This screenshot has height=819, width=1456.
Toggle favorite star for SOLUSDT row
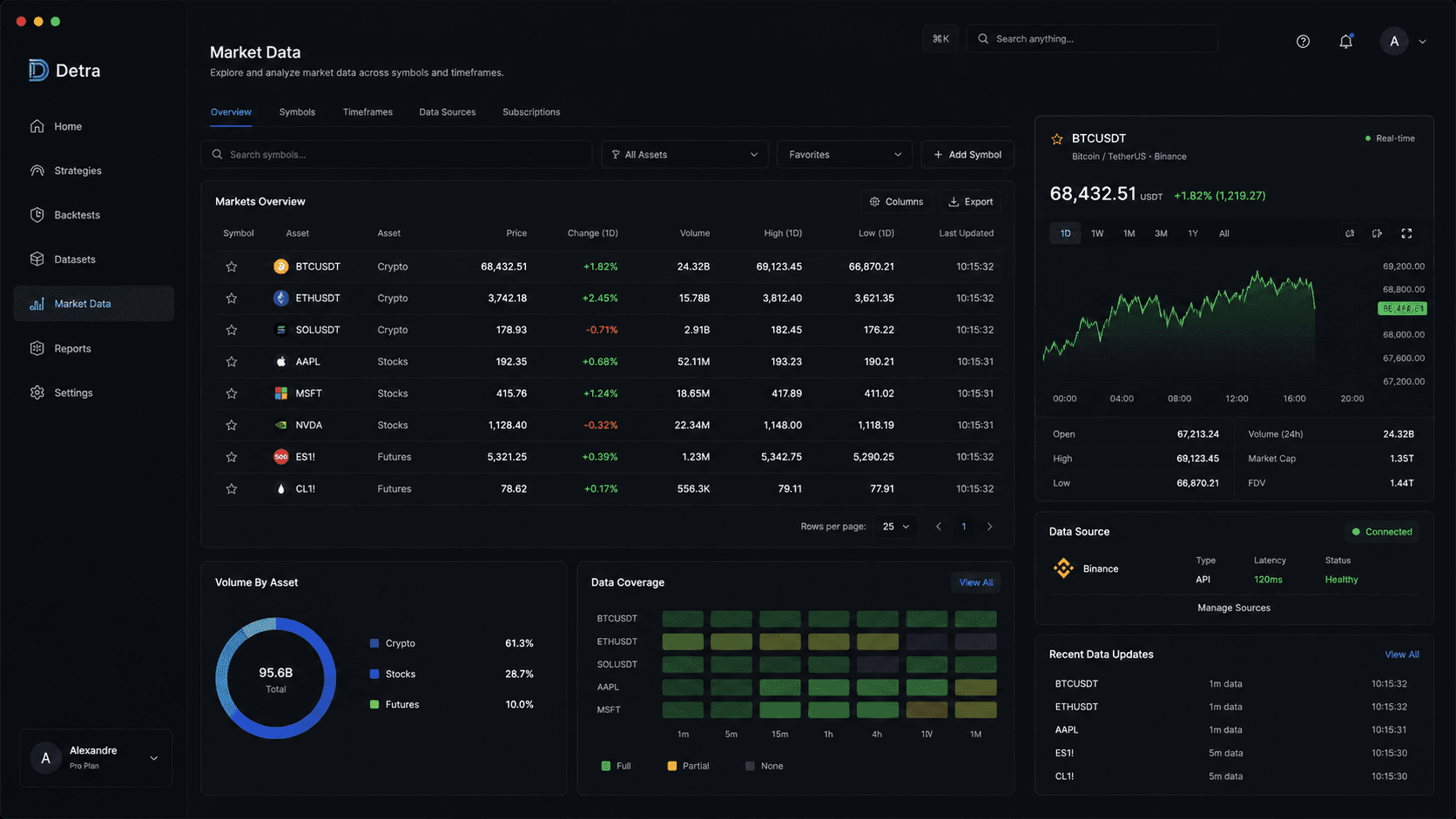coord(232,330)
